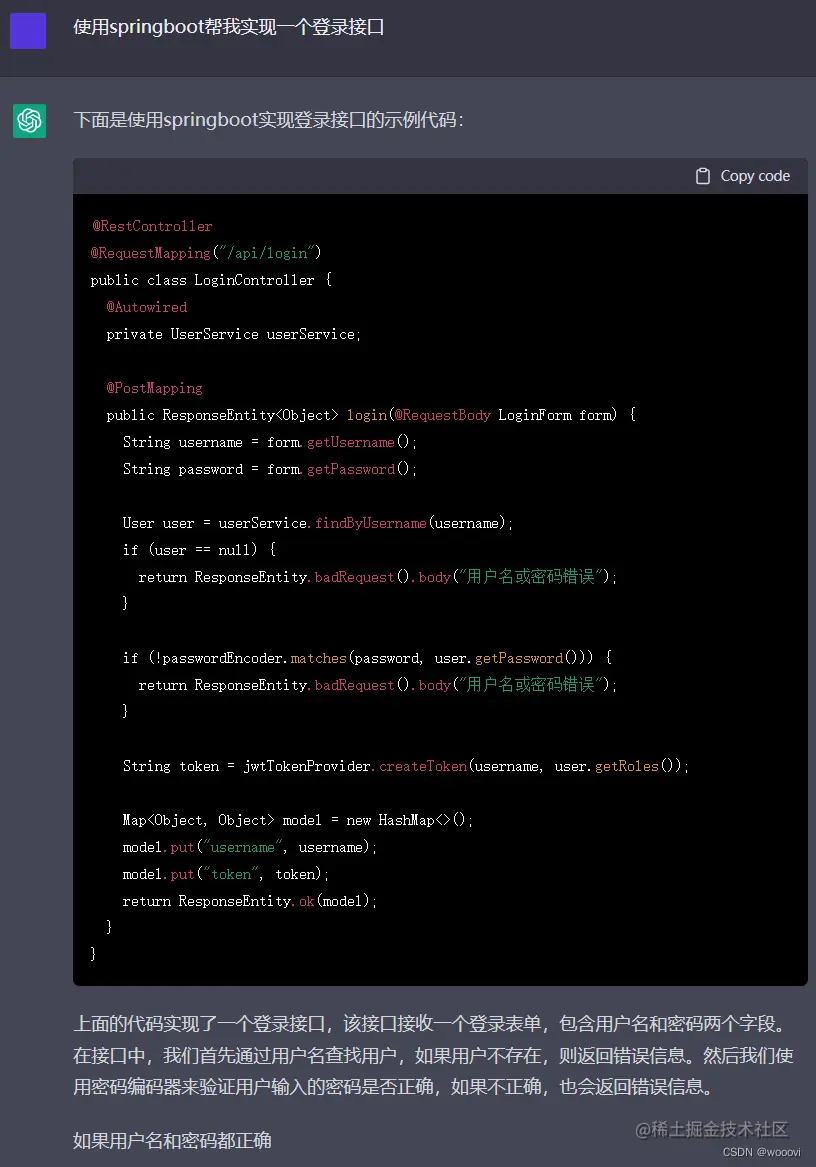Click the model.put("username") line
The width and height of the screenshot is (816, 1167).
pyautogui.click(x=250, y=847)
